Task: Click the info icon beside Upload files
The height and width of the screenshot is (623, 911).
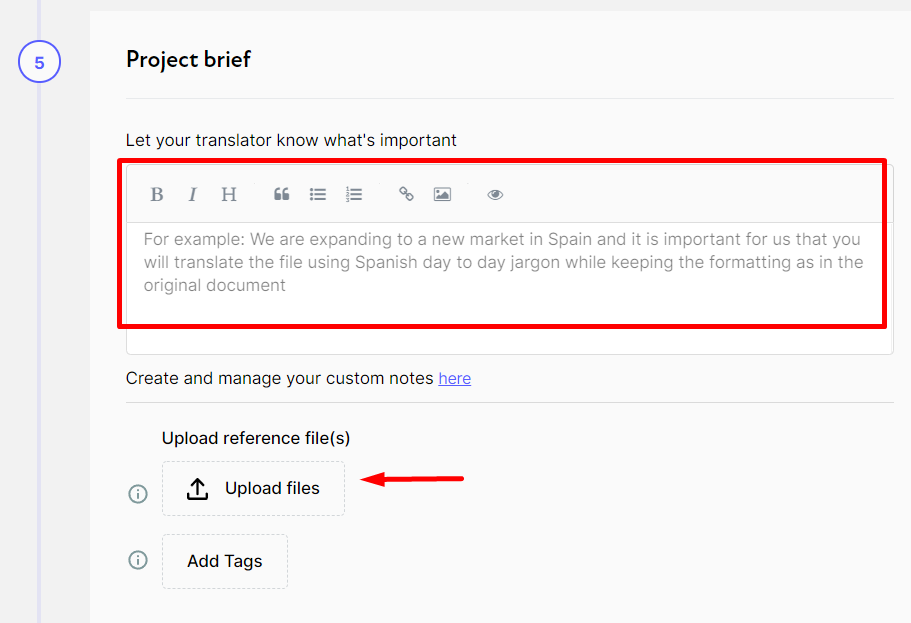Action: coord(138,494)
